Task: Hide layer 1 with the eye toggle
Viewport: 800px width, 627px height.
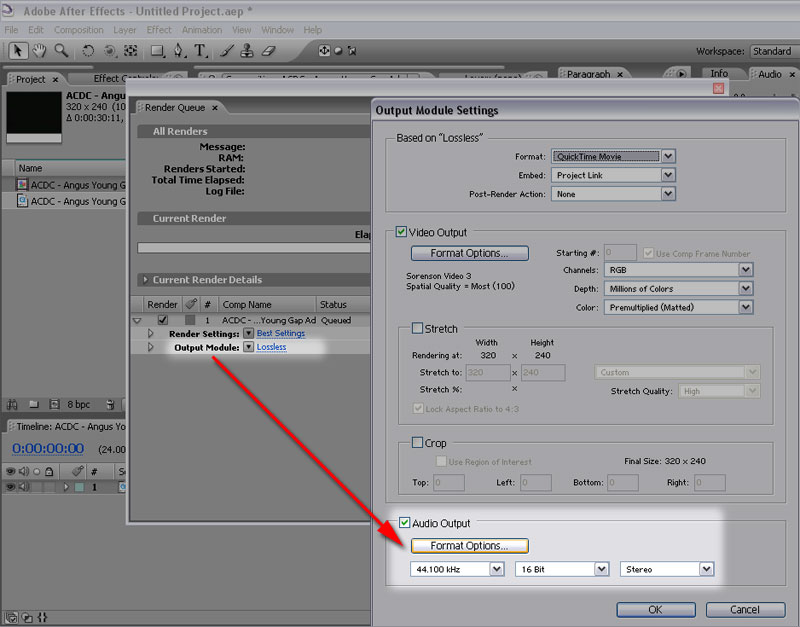Action: tap(10, 487)
